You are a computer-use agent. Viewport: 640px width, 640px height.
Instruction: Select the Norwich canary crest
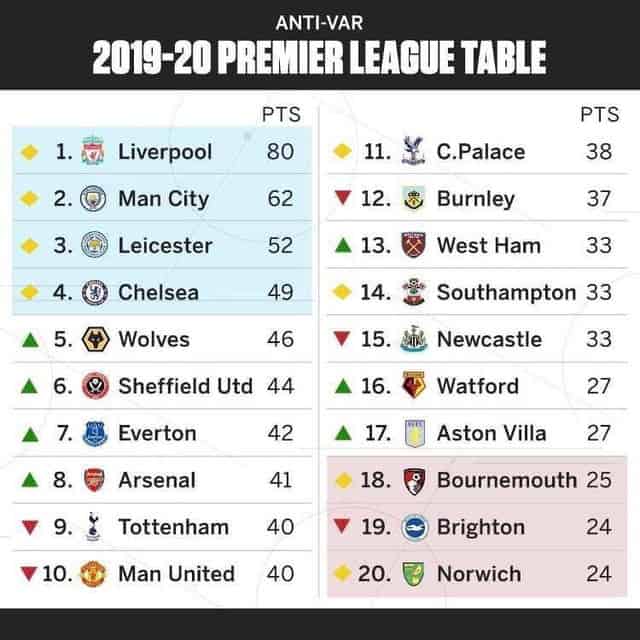413,574
